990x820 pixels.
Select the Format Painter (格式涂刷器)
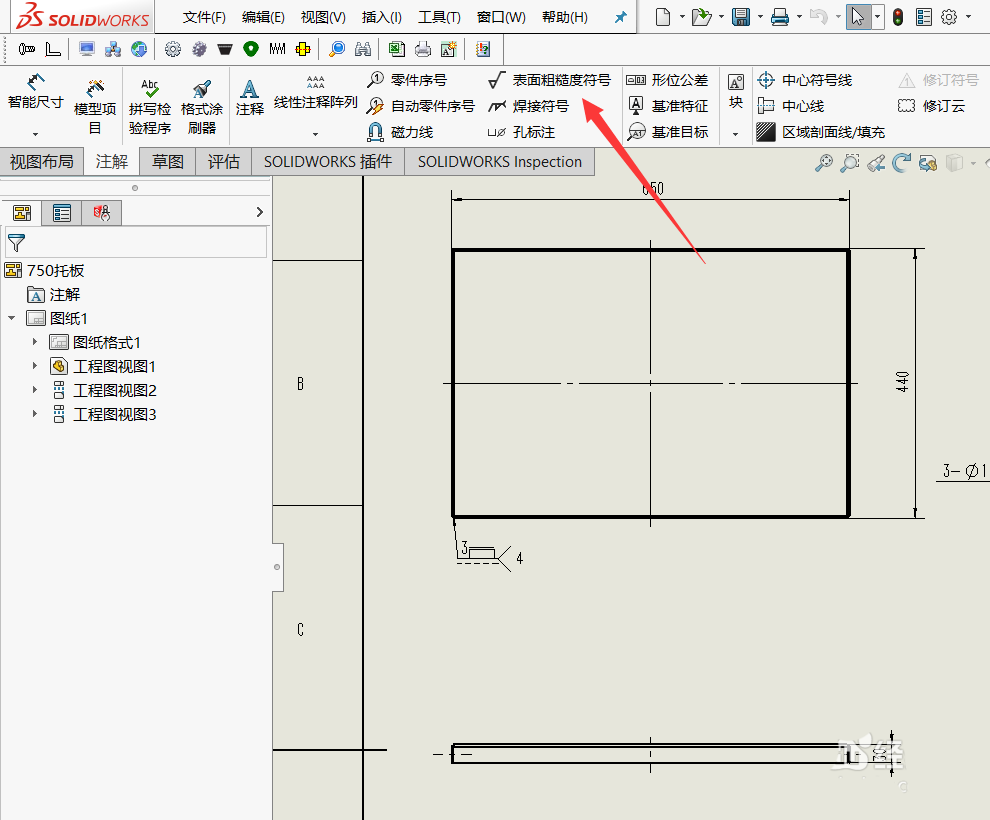[202, 106]
